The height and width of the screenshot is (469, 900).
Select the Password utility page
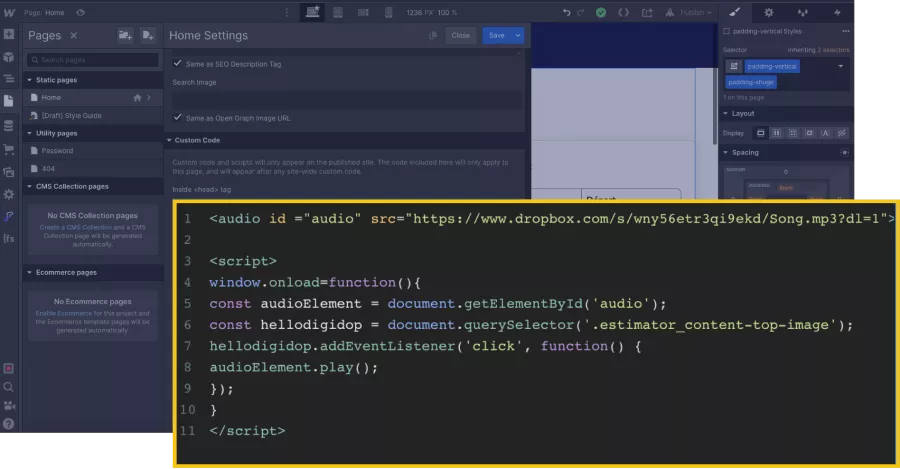[x=92, y=151]
